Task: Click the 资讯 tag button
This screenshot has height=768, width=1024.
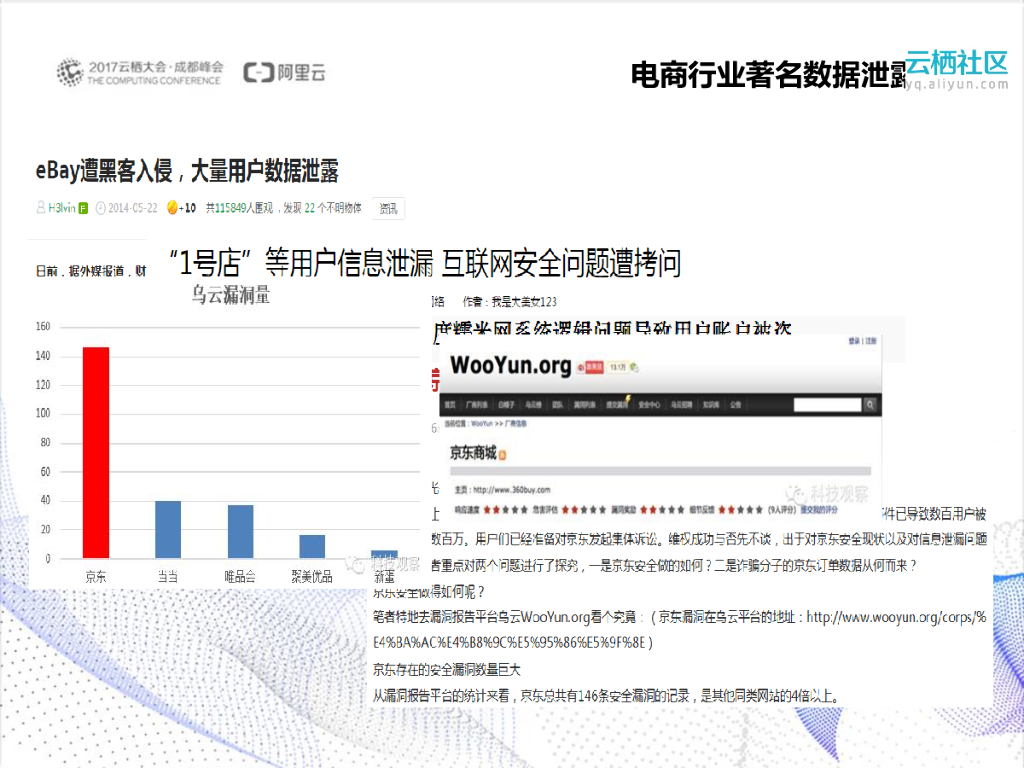Action: (389, 208)
